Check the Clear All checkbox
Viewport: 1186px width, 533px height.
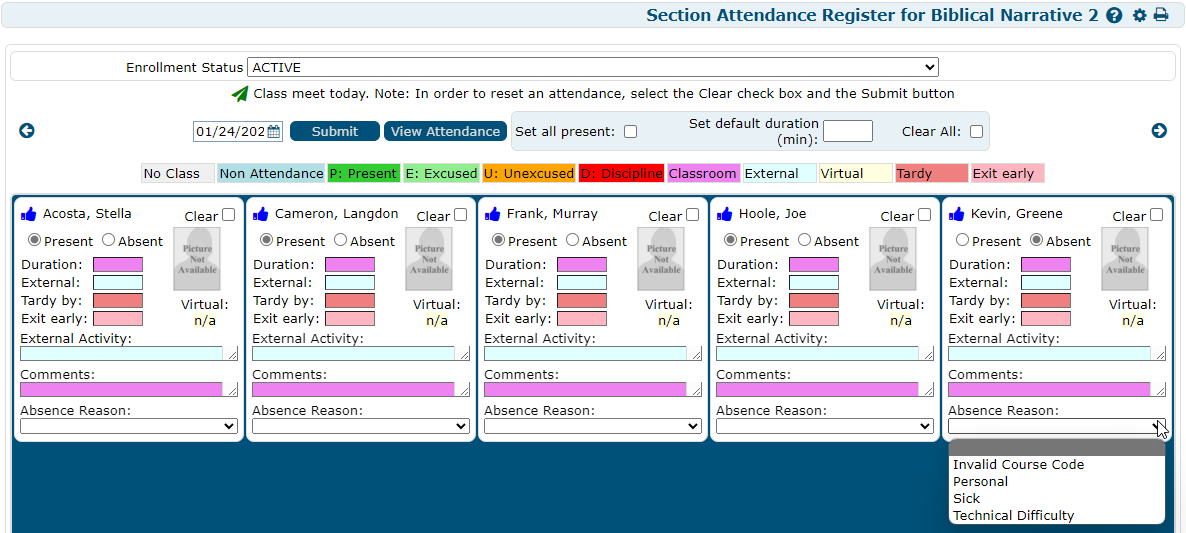[x=976, y=132]
